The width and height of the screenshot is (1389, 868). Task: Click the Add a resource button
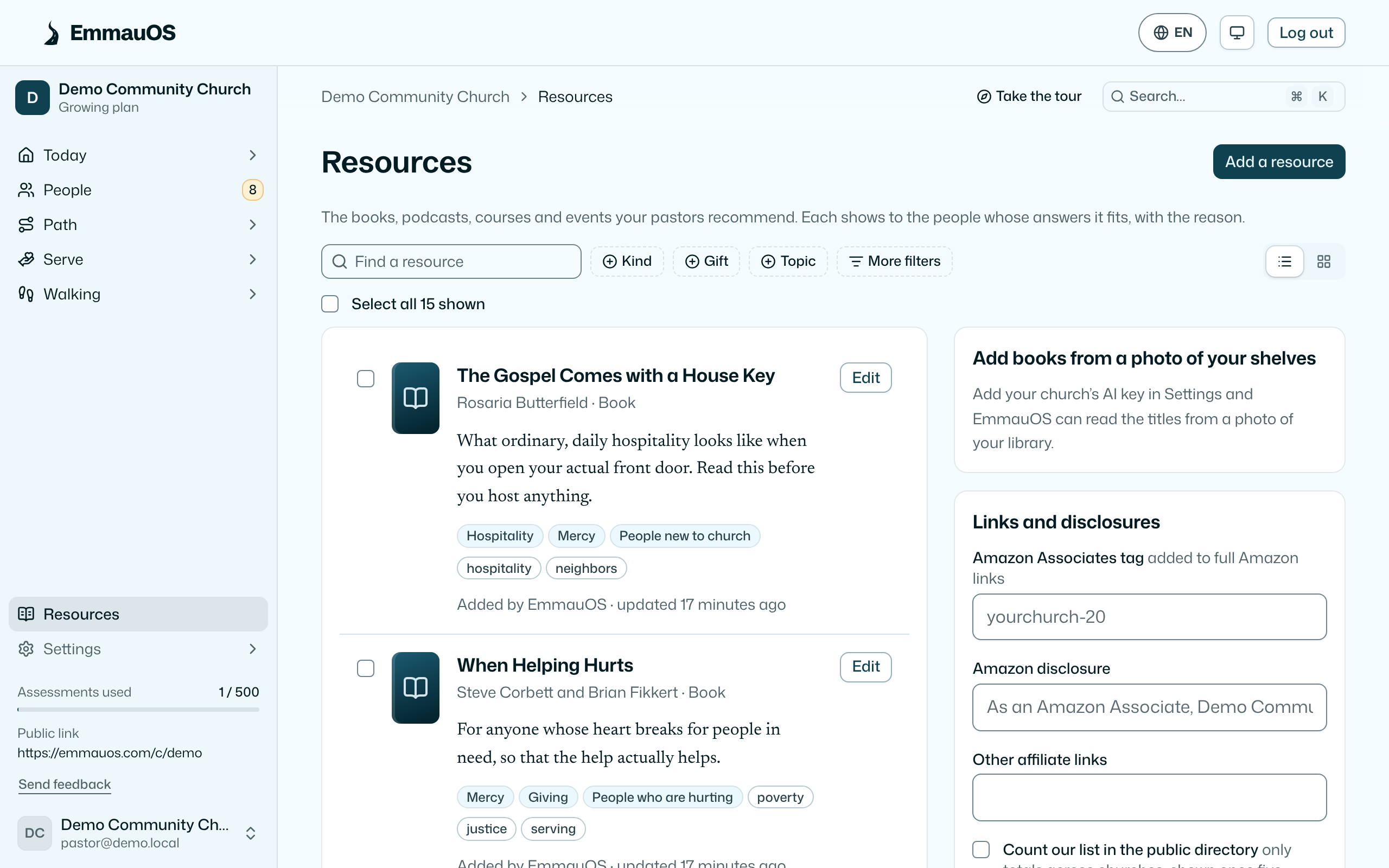[x=1279, y=162]
